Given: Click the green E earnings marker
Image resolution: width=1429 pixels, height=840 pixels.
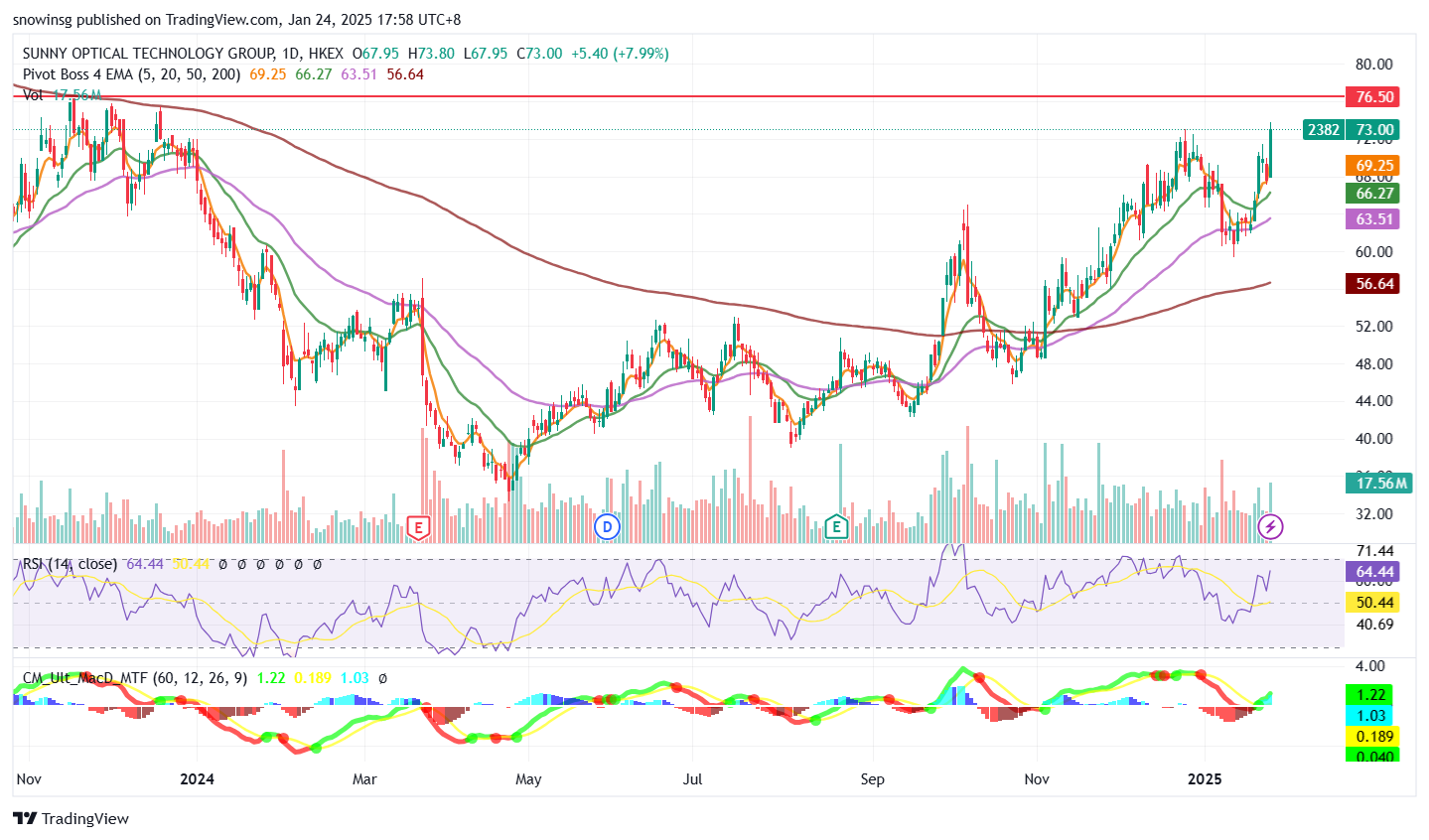Looking at the screenshot, I should click(836, 527).
